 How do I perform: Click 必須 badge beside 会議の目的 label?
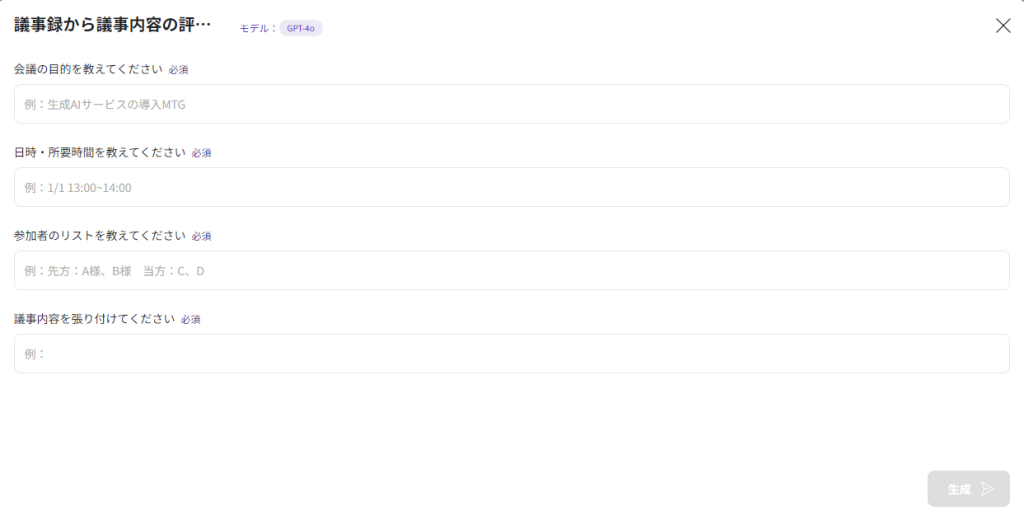[x=178, y=70]
